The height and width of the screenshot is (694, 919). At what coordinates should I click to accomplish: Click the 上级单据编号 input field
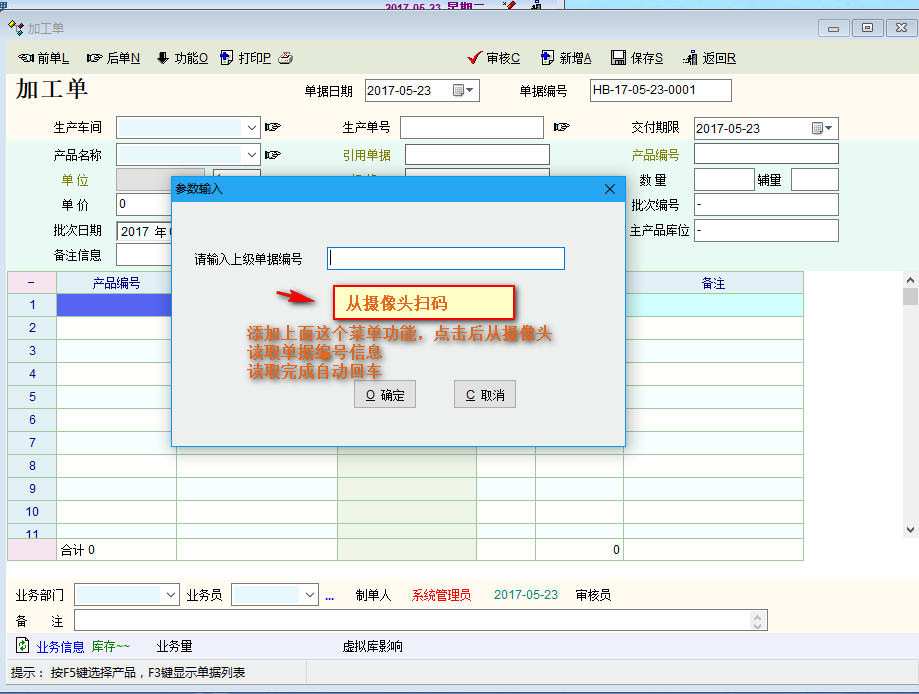point(446,259)
